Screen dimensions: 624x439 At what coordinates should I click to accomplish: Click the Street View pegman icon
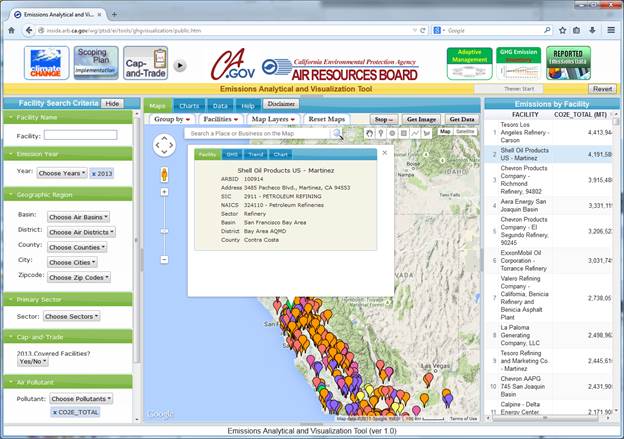point(164,174)
